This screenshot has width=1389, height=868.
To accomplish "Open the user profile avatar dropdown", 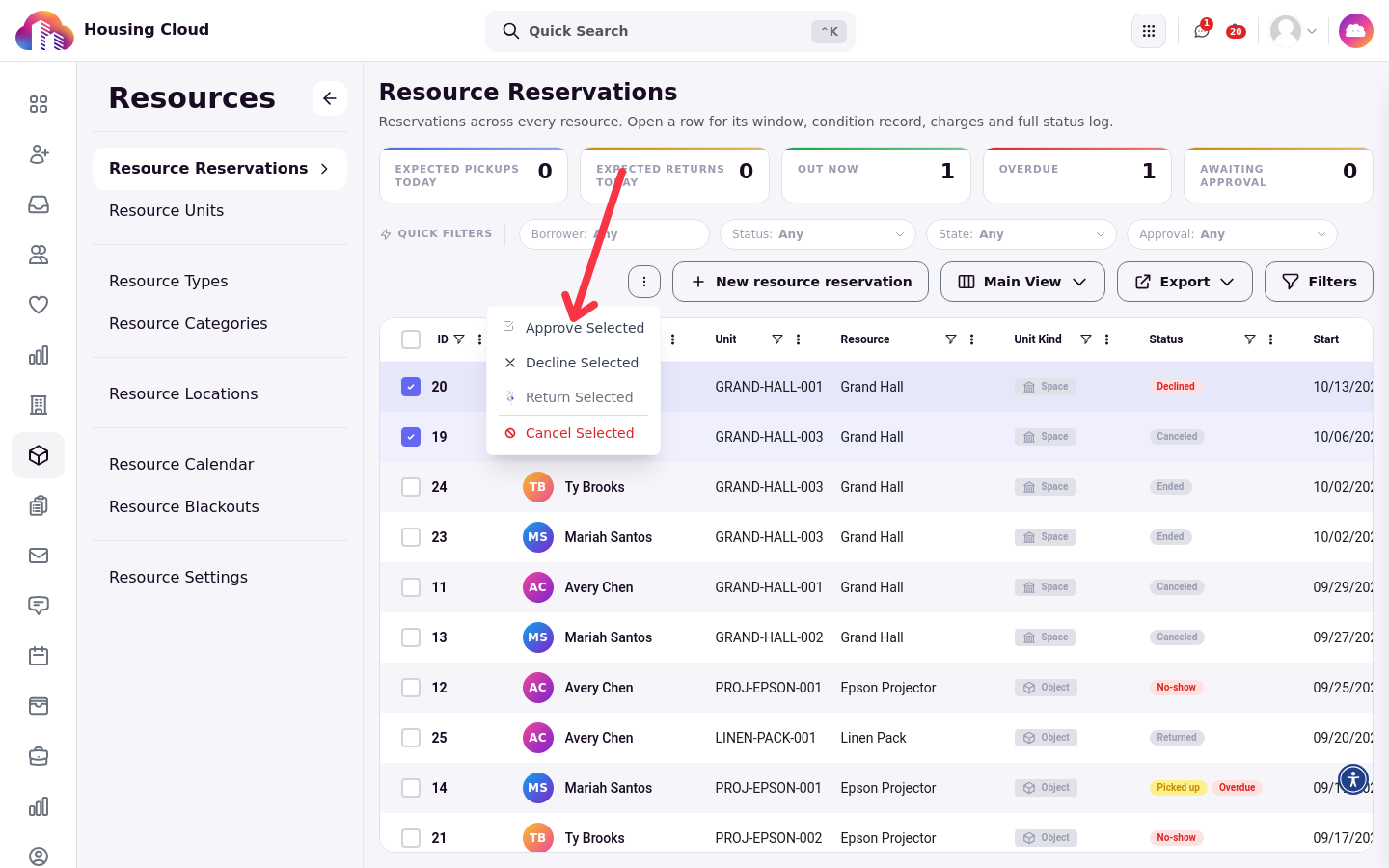I will pos(1294,31).
